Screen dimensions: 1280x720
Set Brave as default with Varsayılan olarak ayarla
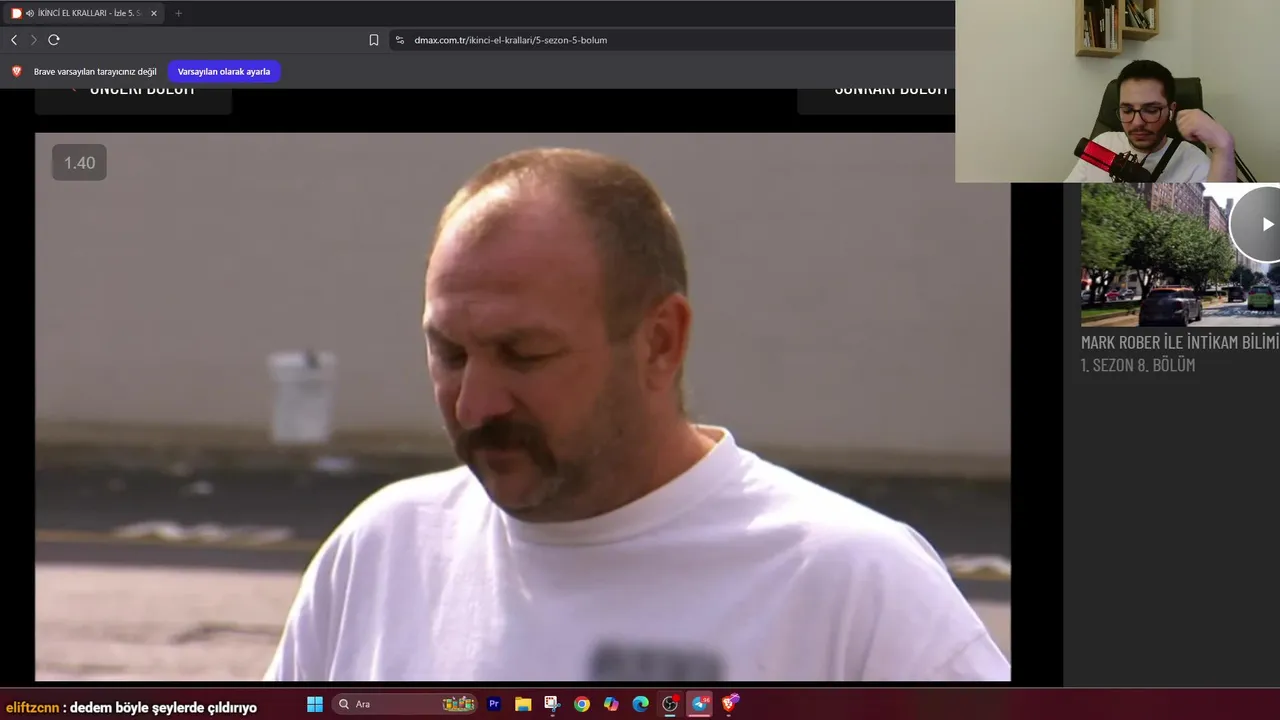click(224, 71)
